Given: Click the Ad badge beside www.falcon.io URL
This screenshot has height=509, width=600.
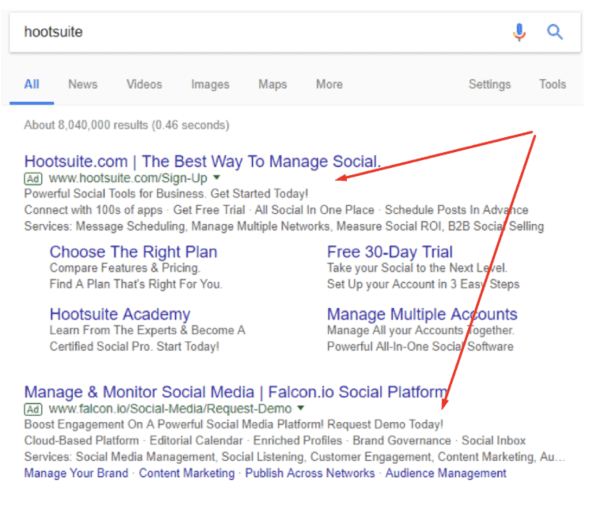Looking at the screenshot, I should click(33, 409).
